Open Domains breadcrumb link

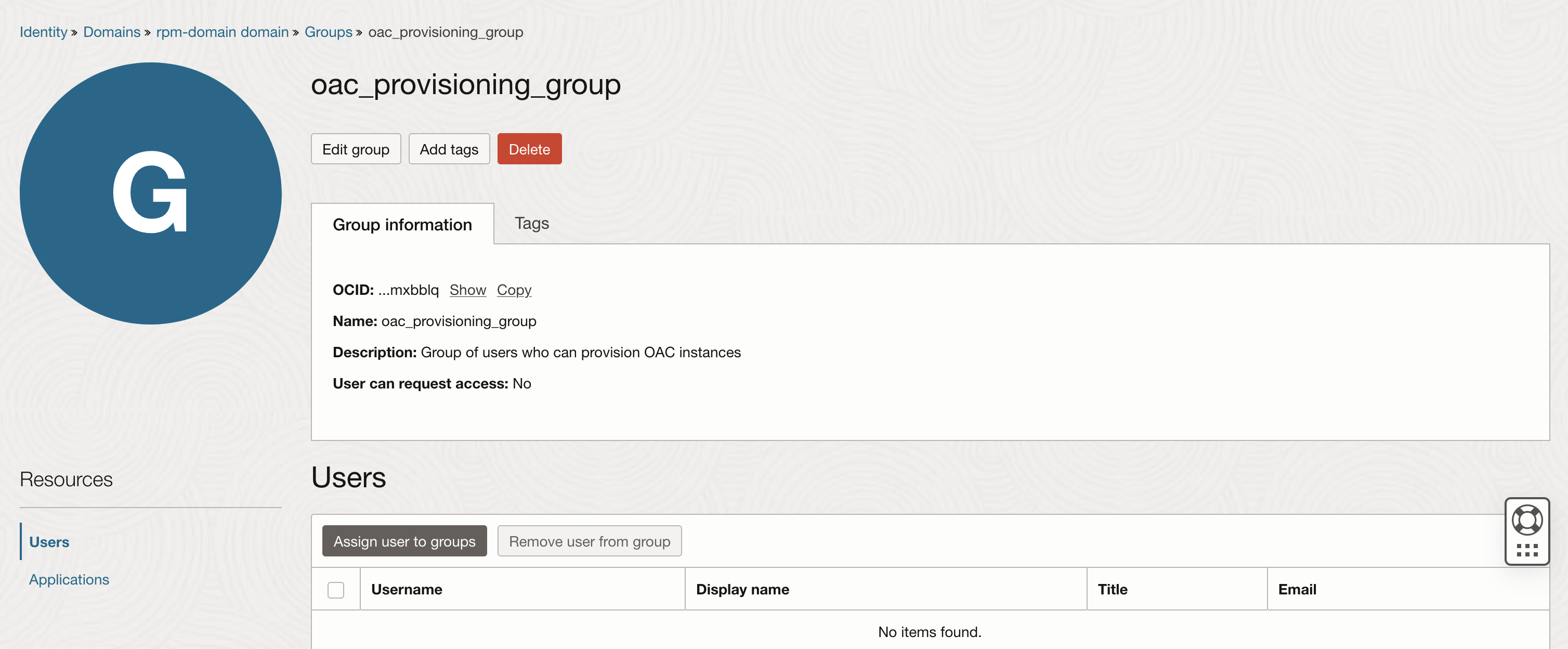tap(111, 32)
